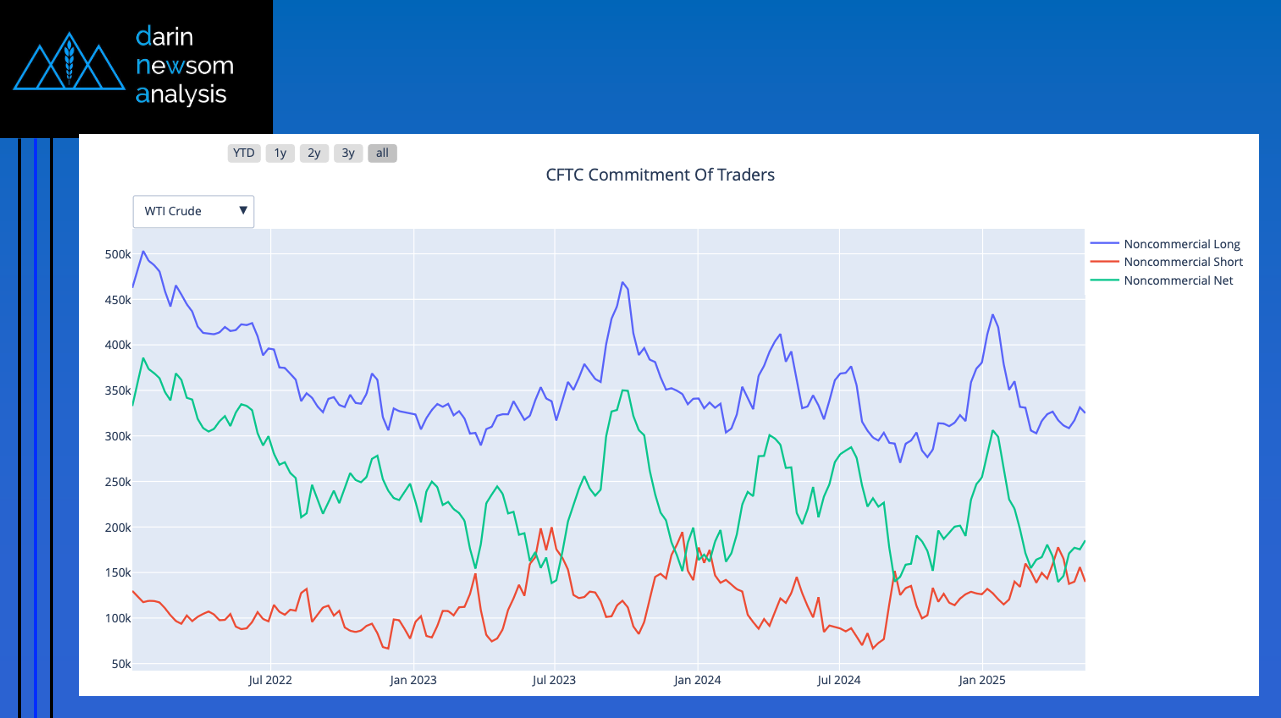This screenshot has width=1281, height=718.
Task: Click the green line swatch in legend
Action: pos(1104,281)
